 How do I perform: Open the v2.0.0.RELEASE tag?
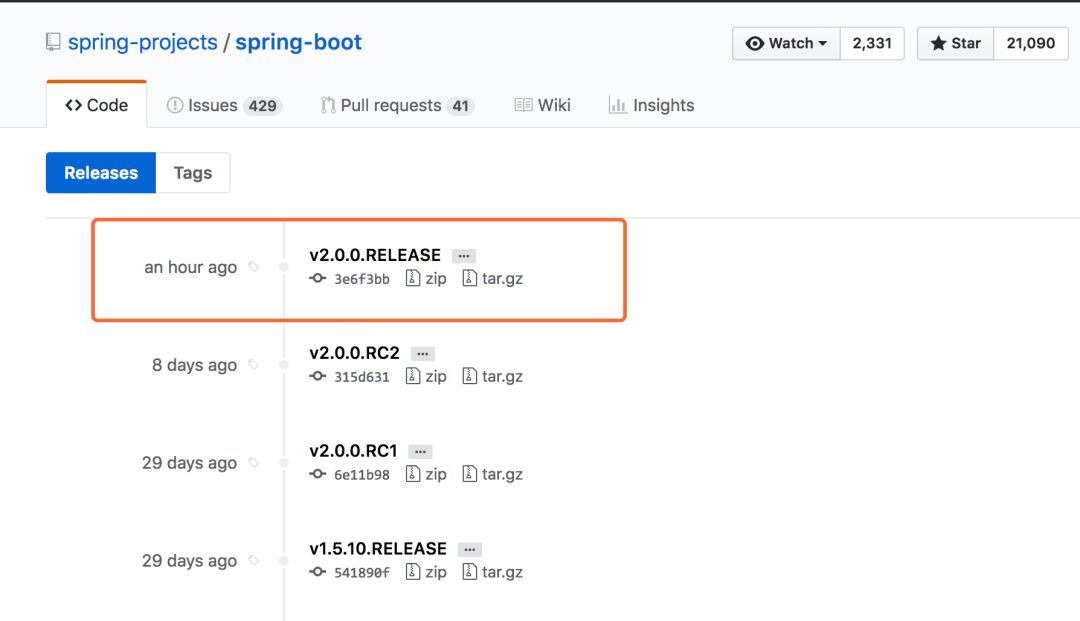[375, 255]
